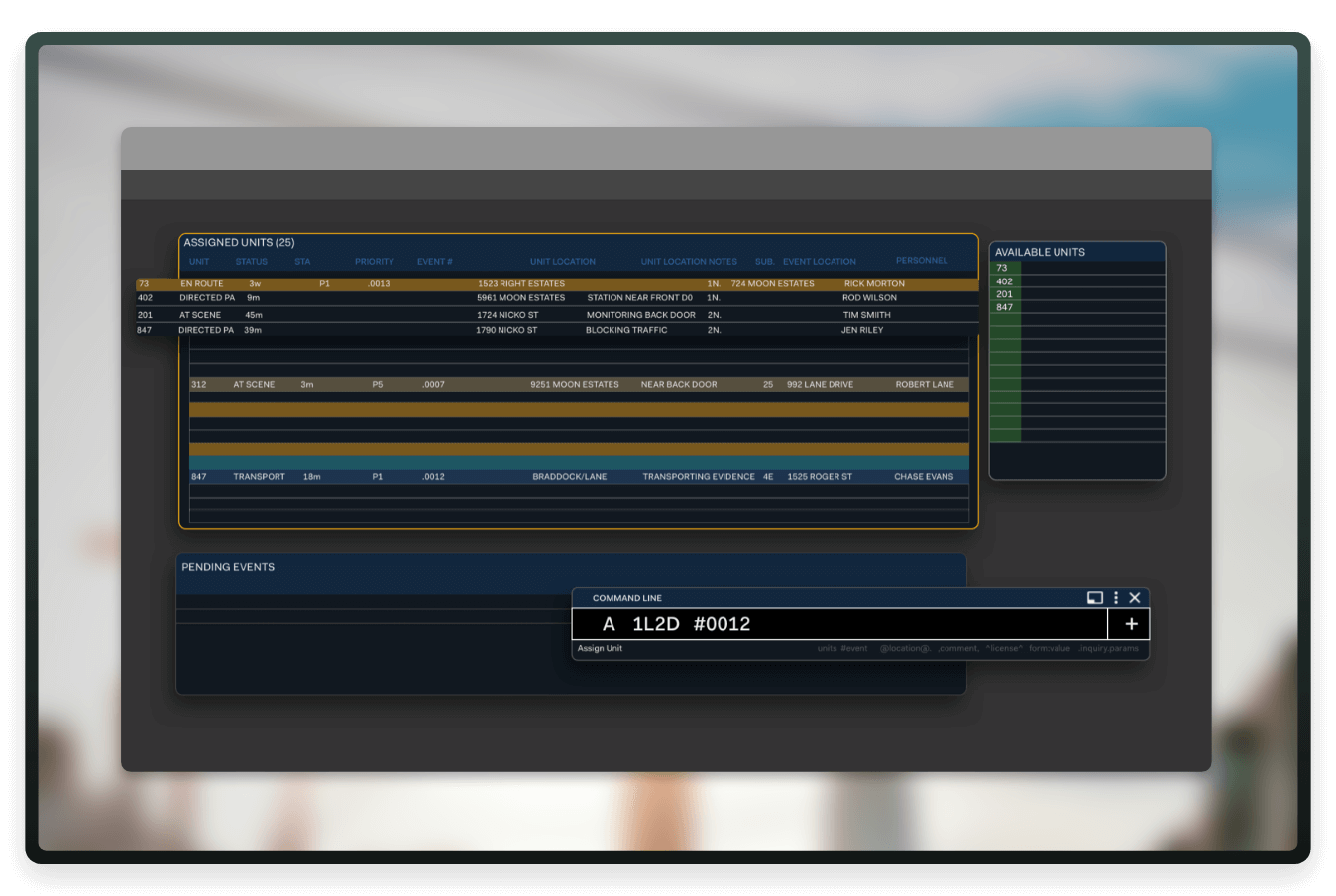
Task: Select the AT SCENE row for unit 312
Action: (496, 384)
